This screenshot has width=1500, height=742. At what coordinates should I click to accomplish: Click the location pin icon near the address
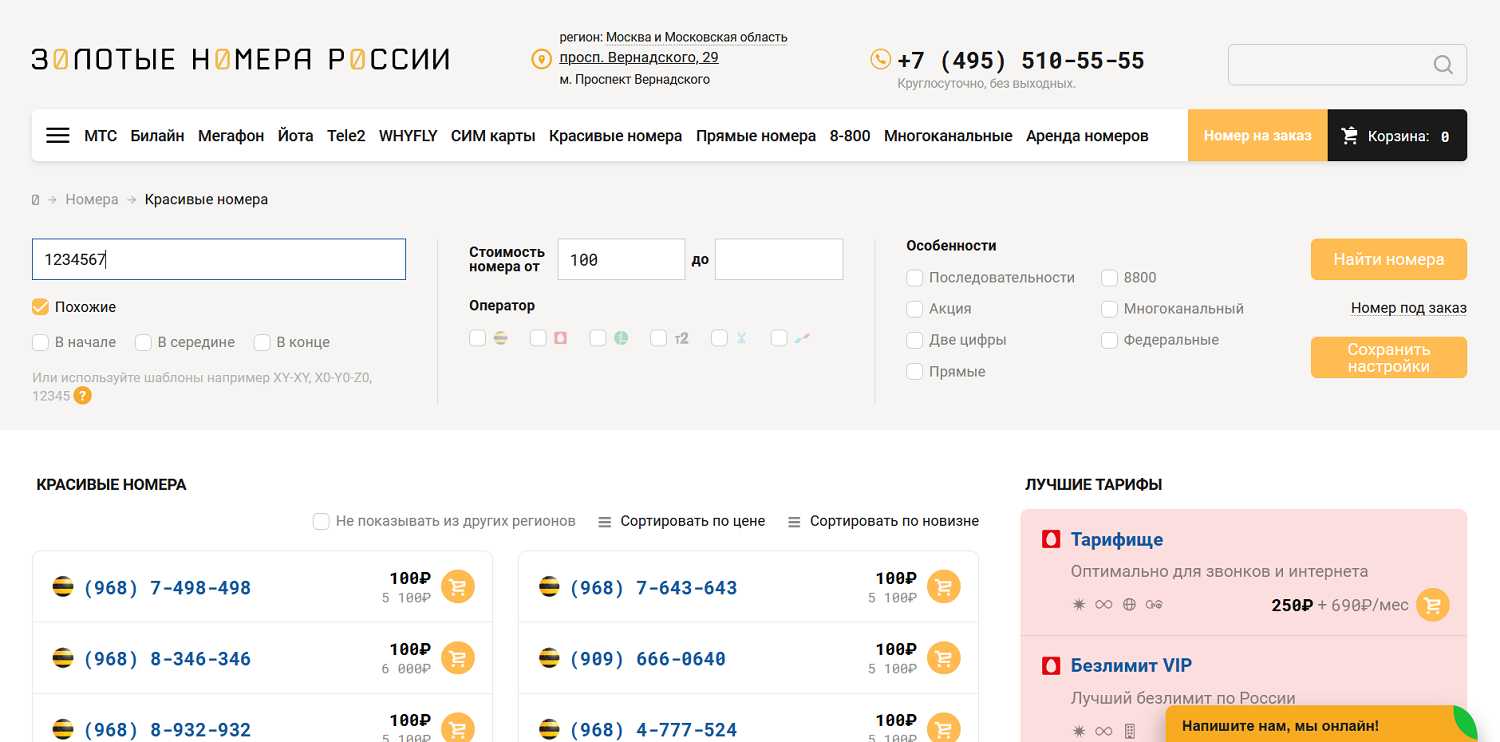(541, 60)
